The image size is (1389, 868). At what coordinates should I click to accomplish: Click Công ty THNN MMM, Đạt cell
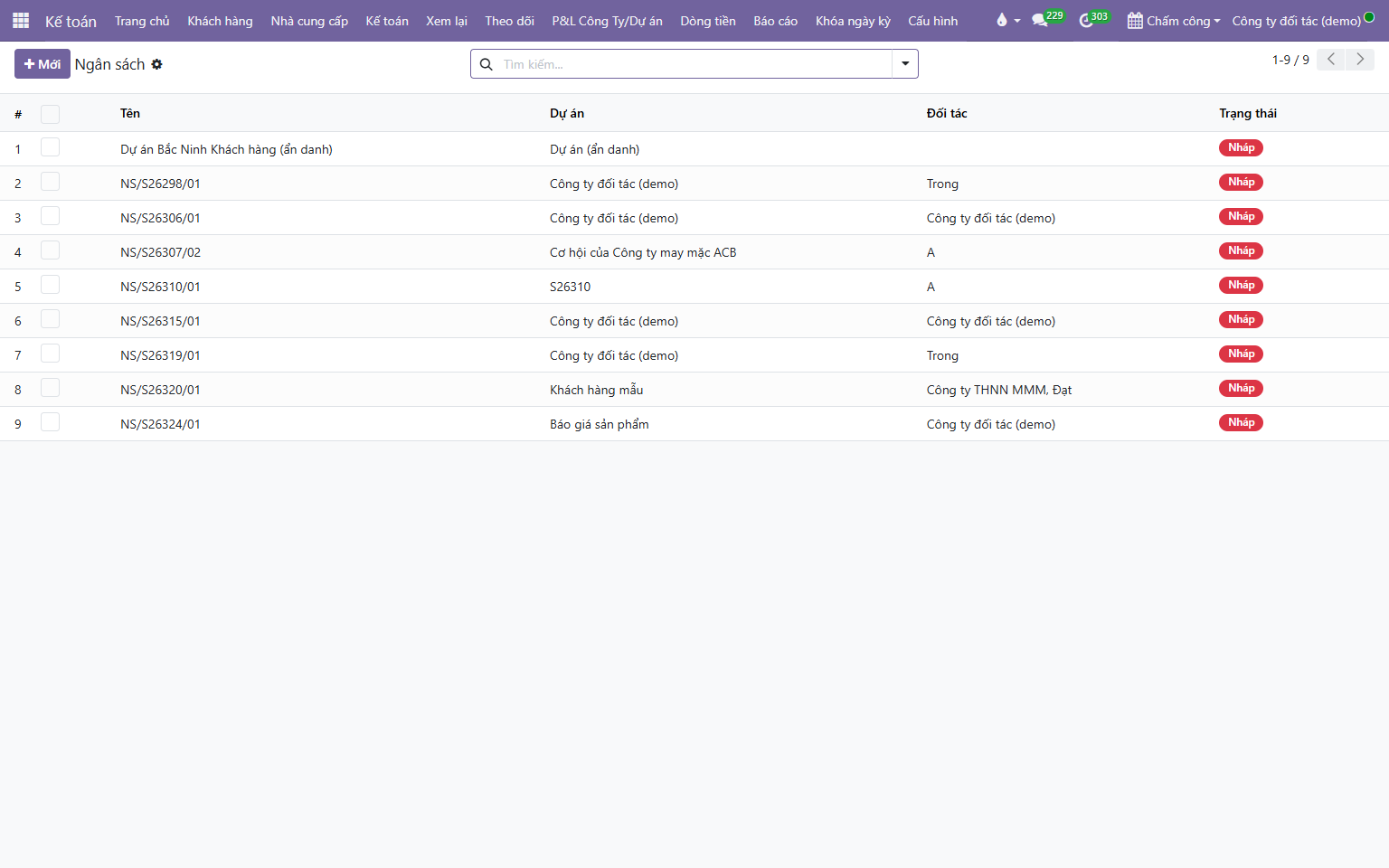click(x=999, y=390)
